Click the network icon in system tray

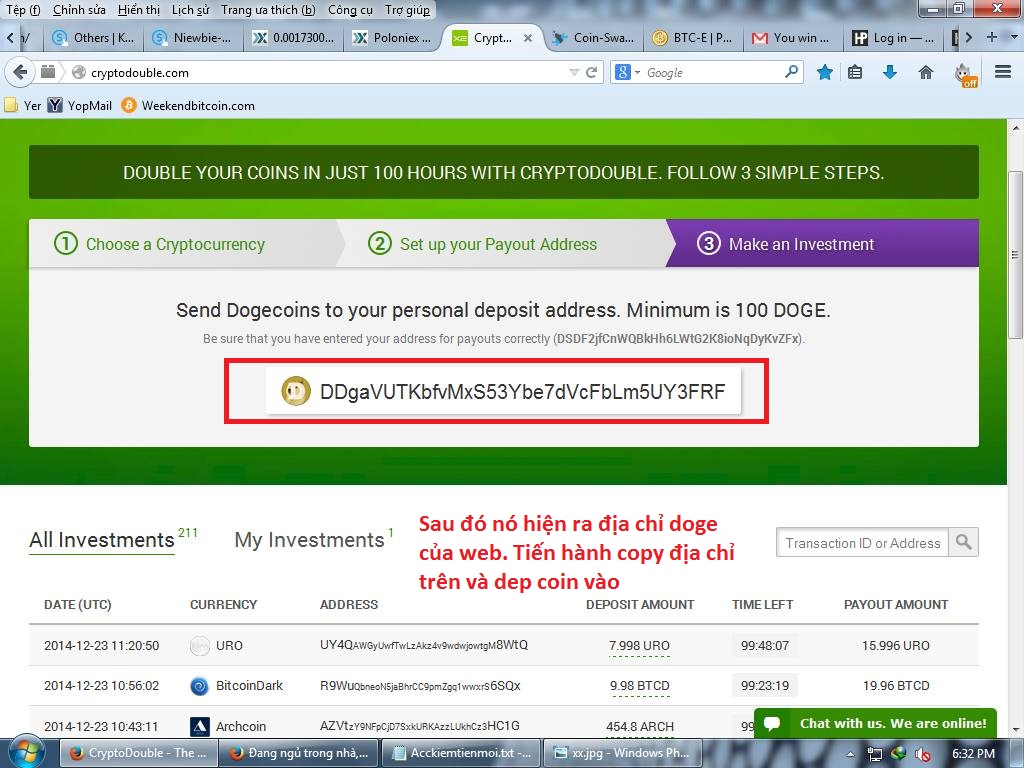[x=874, y=754]
